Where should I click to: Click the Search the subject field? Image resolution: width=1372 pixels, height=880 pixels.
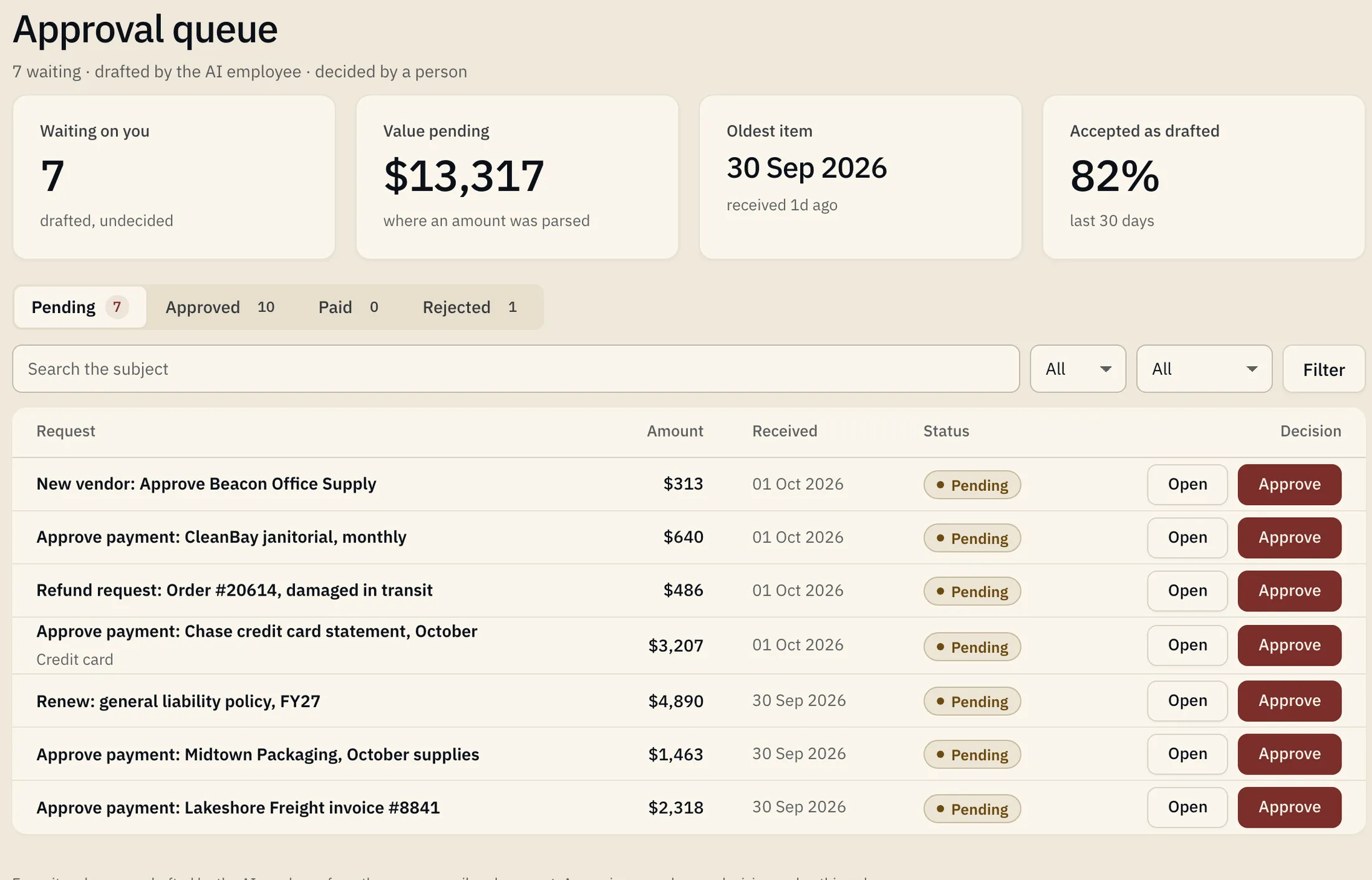pyautogui.click(x=516, y=369)
